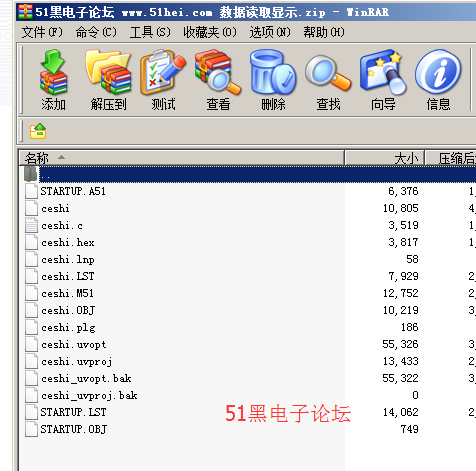This screenshot has width=476, height=471.
Task: Click the size value 10,805
Action: click(400, 208)
